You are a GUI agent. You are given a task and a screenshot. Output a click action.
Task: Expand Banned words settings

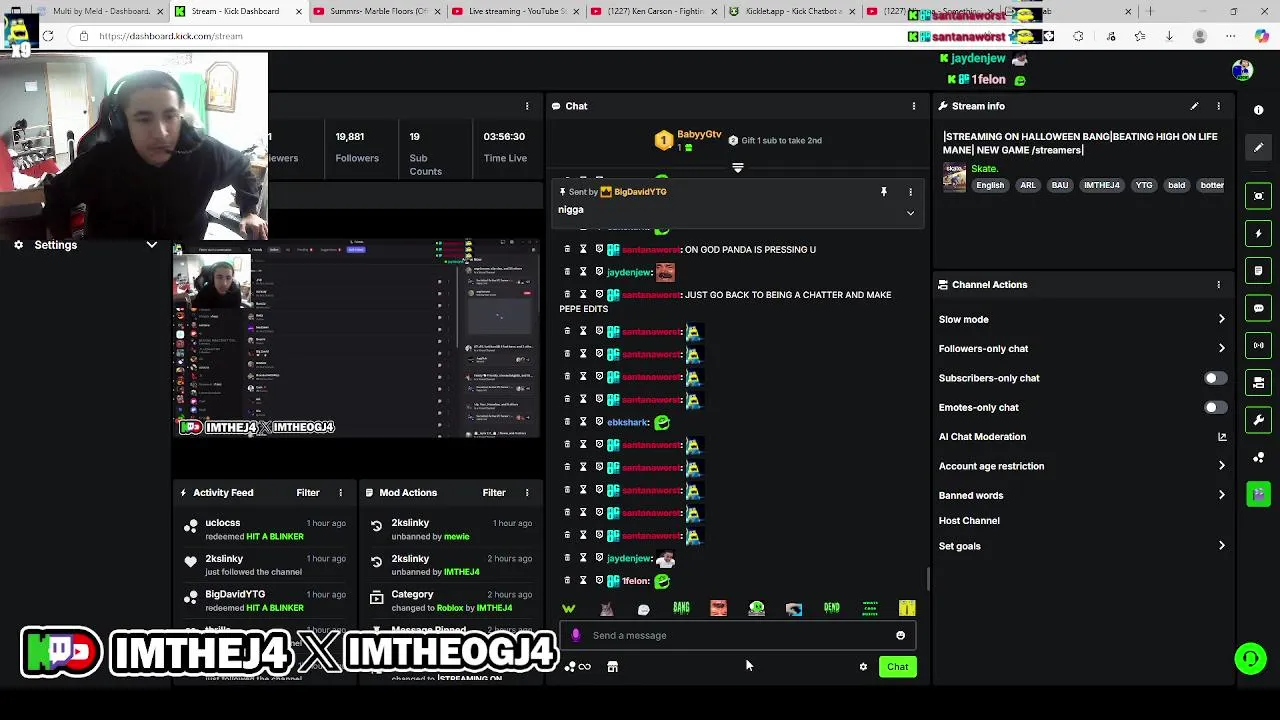tap(1221, 495)
